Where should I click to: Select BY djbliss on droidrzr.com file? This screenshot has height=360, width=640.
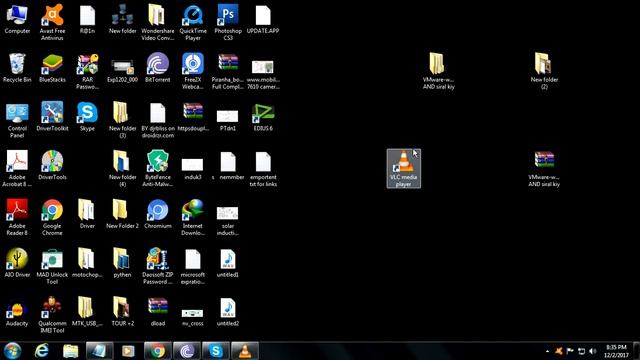pos(158,120)
